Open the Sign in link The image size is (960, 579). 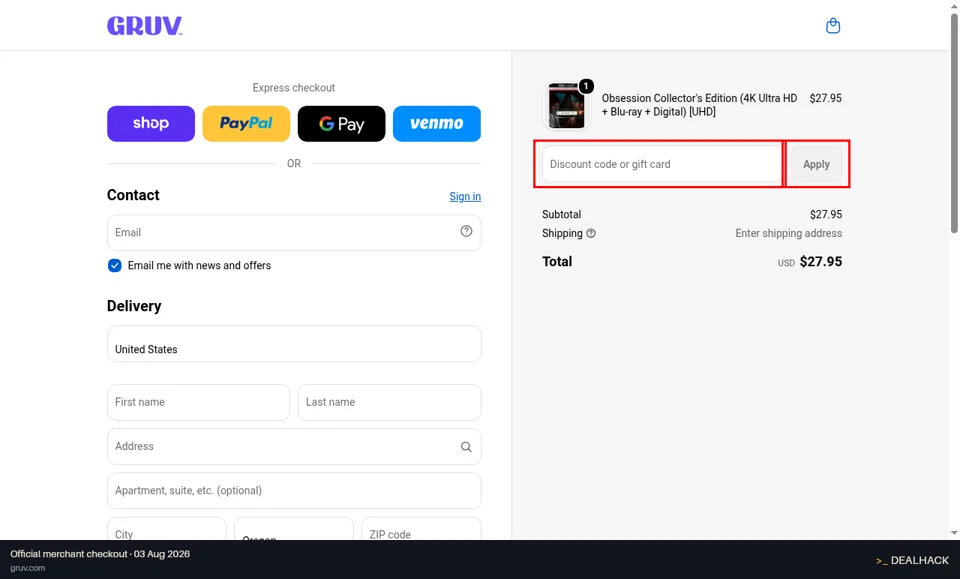point(465,196)
